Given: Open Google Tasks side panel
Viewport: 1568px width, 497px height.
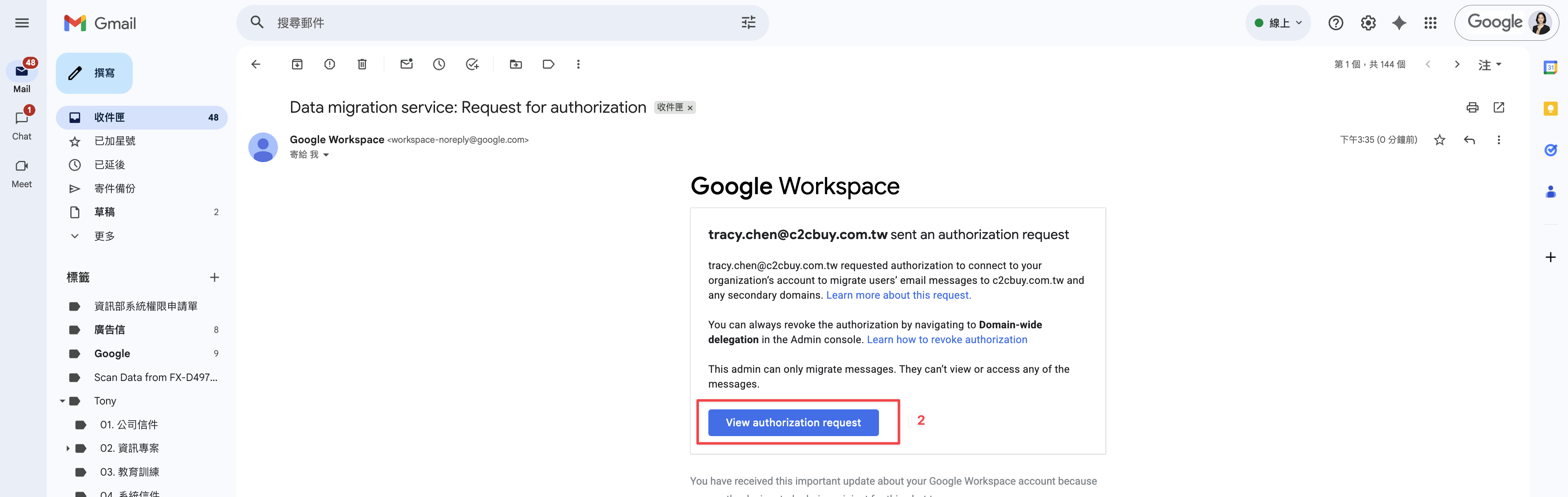Looking at the screenshot, I should point(1550,150).
